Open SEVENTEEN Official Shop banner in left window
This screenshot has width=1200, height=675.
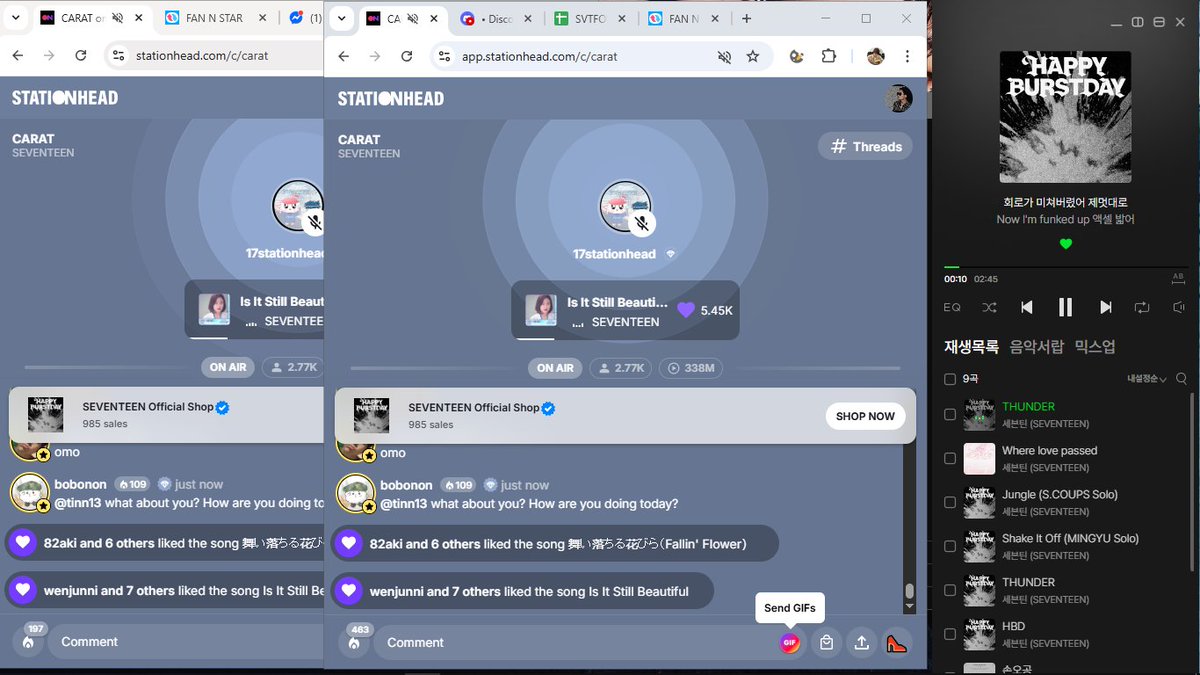tap(166, 415)
